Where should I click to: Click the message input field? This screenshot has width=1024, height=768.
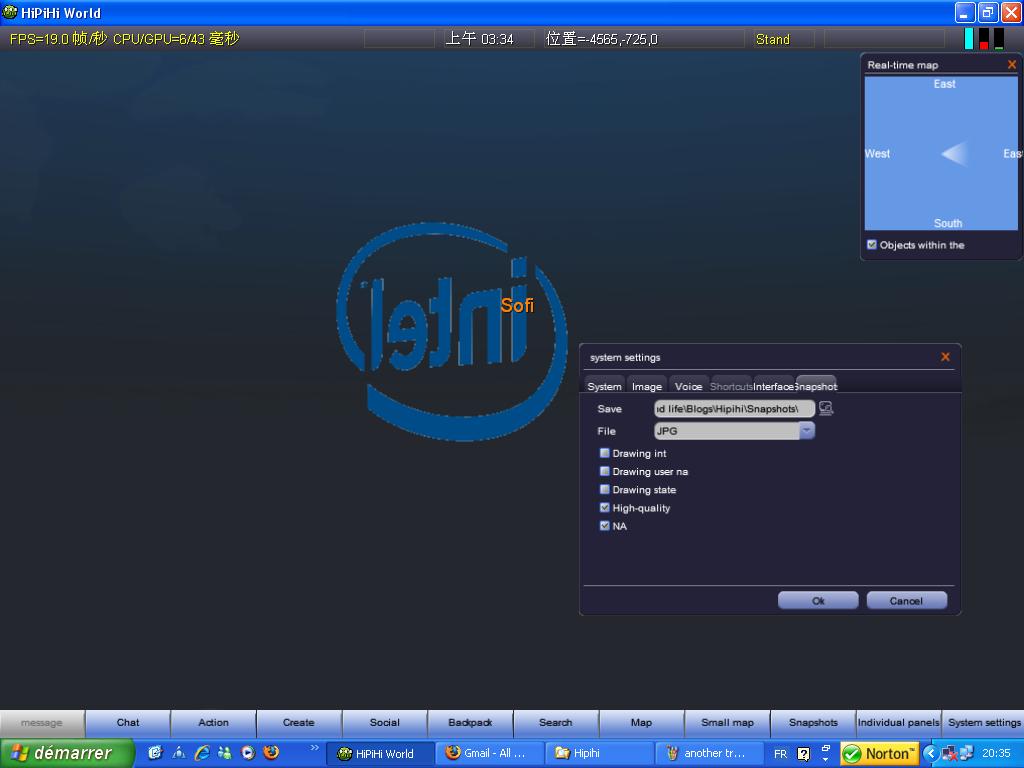(x=42, y=722)
